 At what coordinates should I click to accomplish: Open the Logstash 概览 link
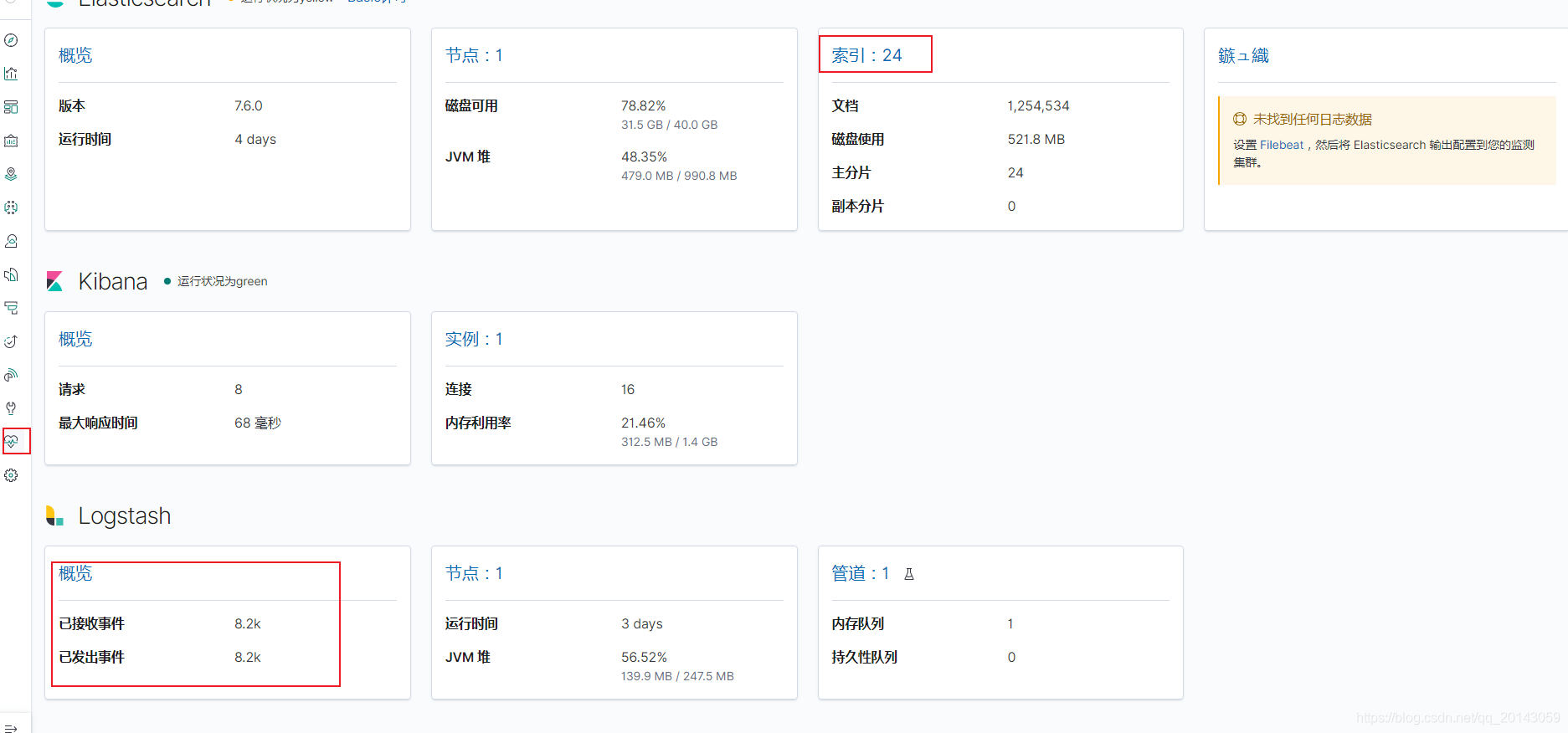pyautogui.click(x=75, y=573)
